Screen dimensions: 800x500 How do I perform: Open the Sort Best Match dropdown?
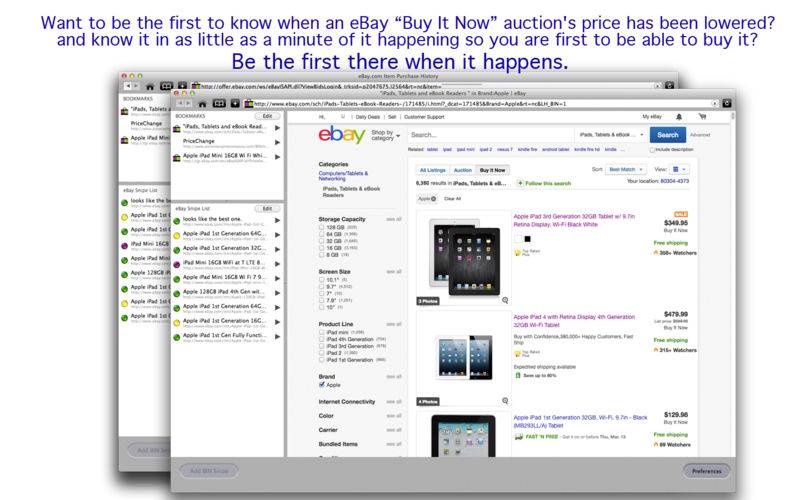626,169
